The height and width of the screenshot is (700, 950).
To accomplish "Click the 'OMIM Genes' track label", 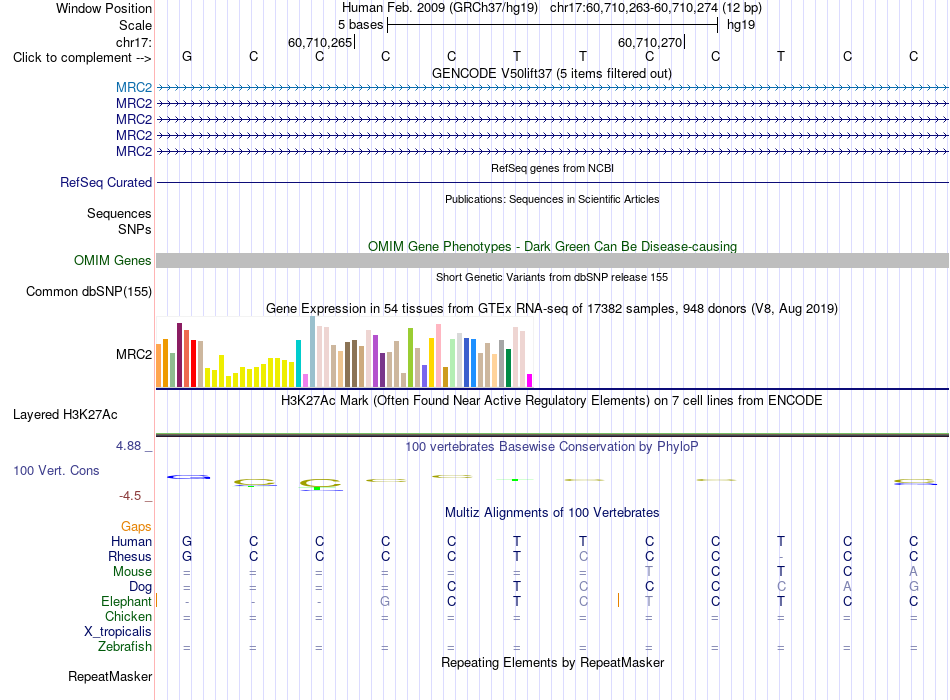I will coord(113,261).
